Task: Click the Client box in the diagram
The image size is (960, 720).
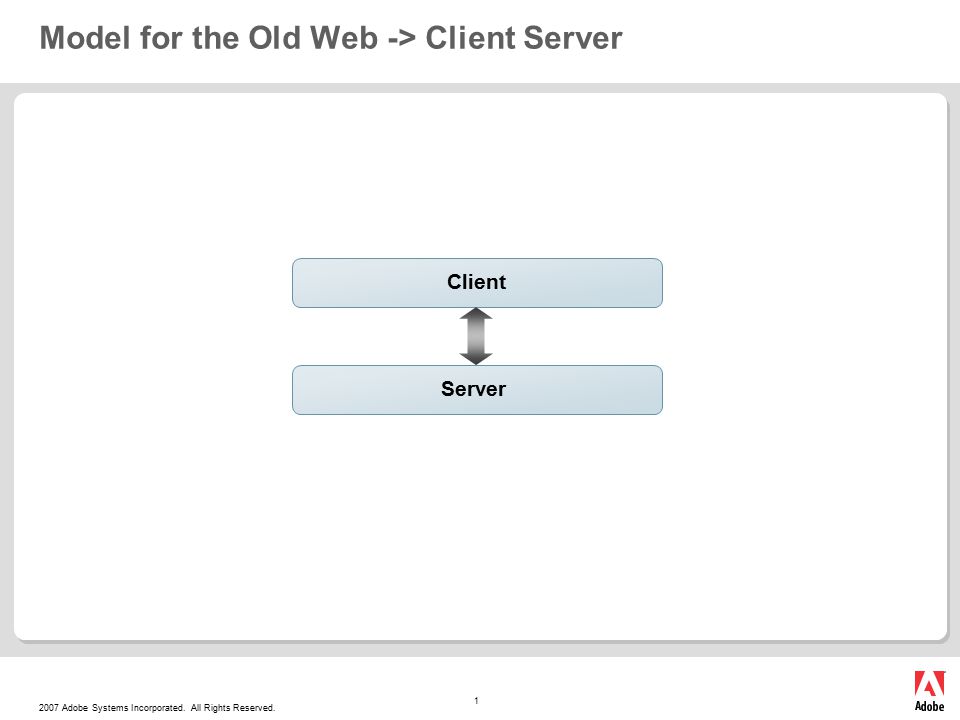Action: point(477,283)
